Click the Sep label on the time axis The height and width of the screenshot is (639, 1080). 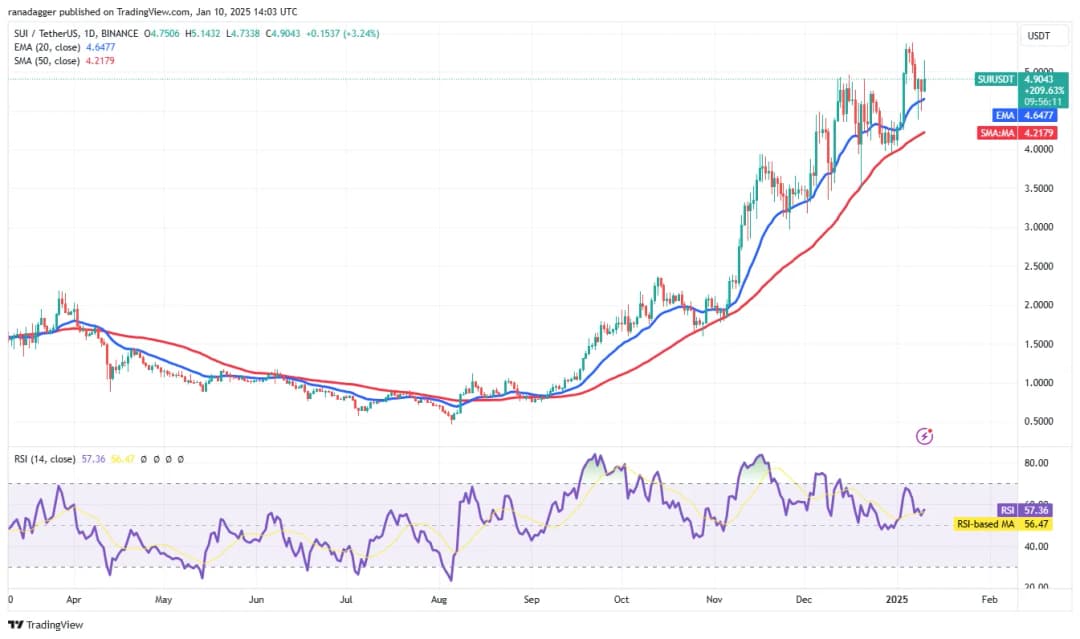[x=531, y=600]
